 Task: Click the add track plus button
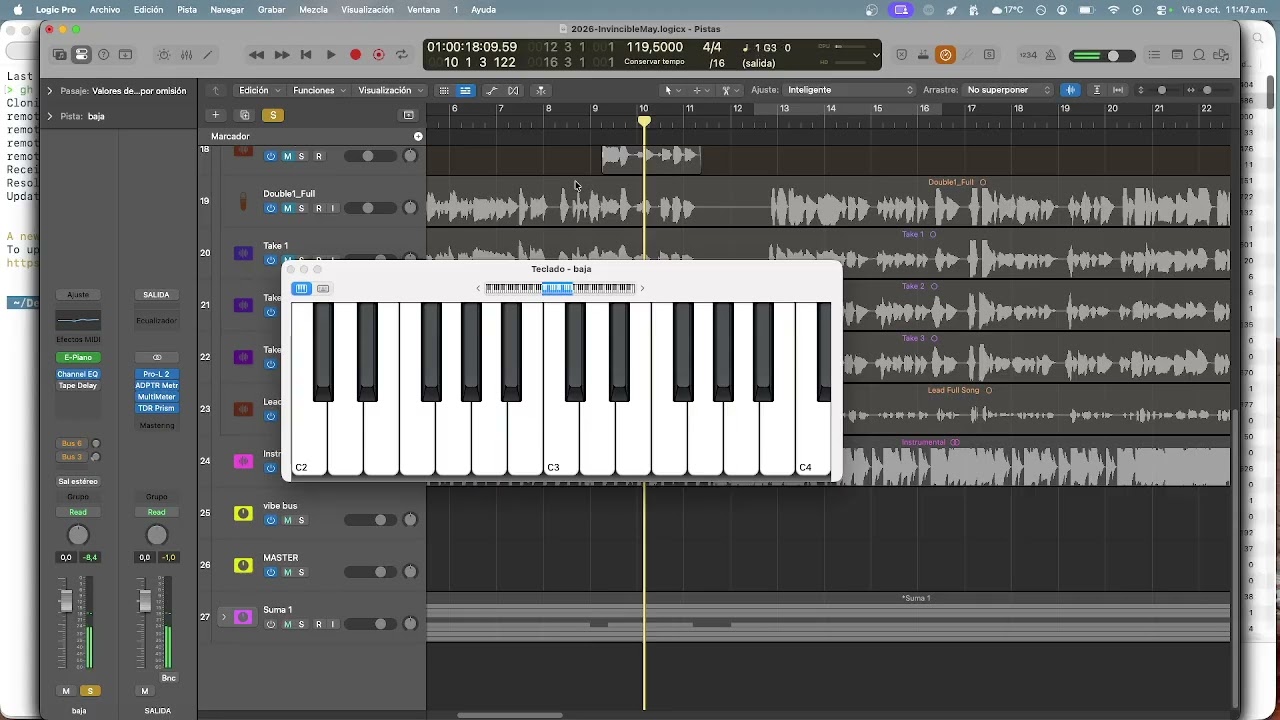tap(215, 115)
